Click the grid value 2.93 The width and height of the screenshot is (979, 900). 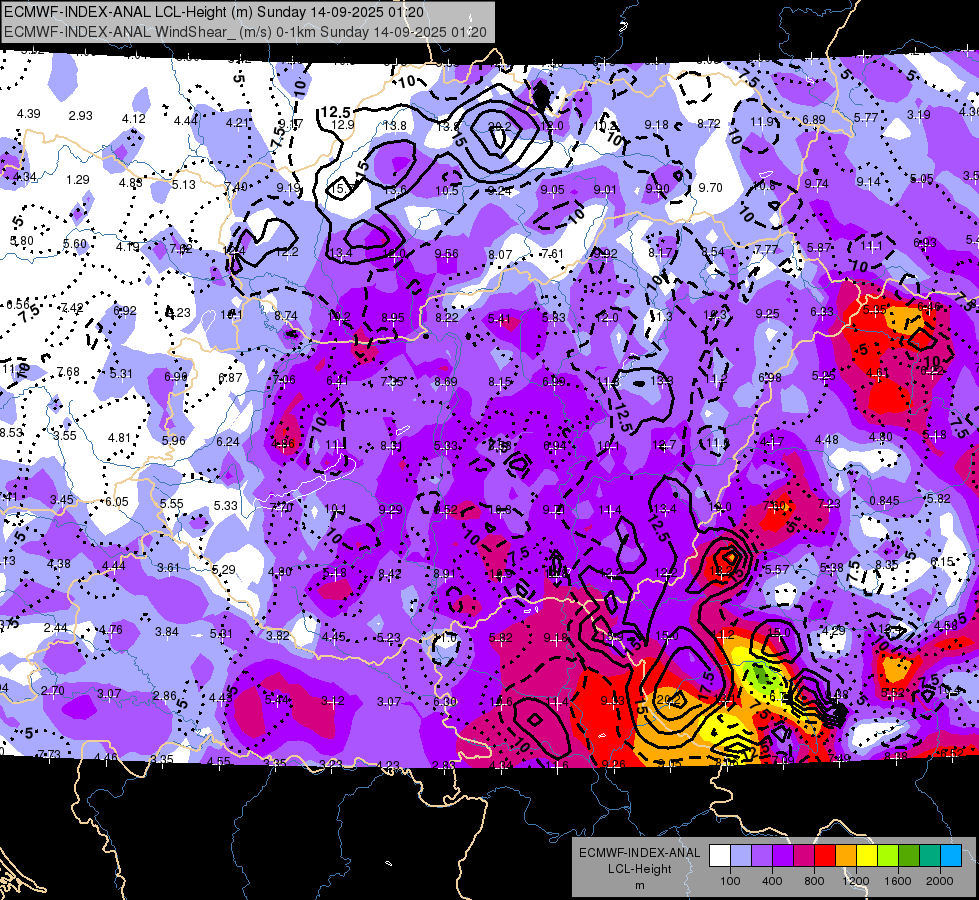(81, 116)
